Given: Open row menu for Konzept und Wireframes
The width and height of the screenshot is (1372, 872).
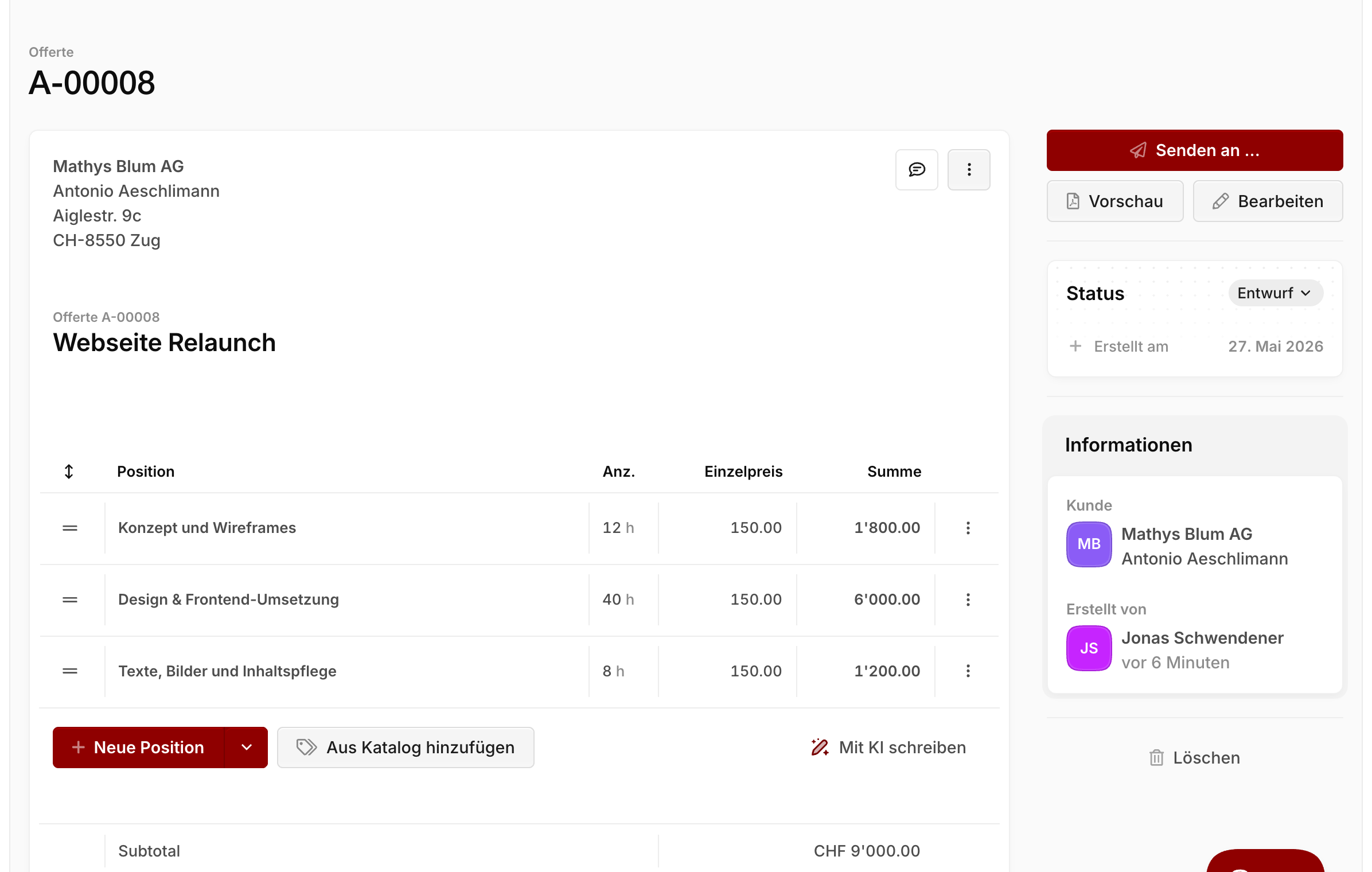Looking at the screenshot, I should coord(968,528).
